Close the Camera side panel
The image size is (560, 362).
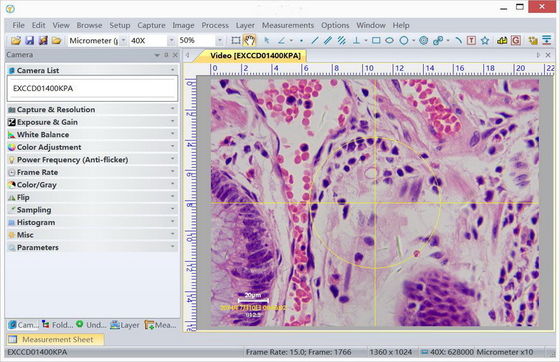point(175,55)
